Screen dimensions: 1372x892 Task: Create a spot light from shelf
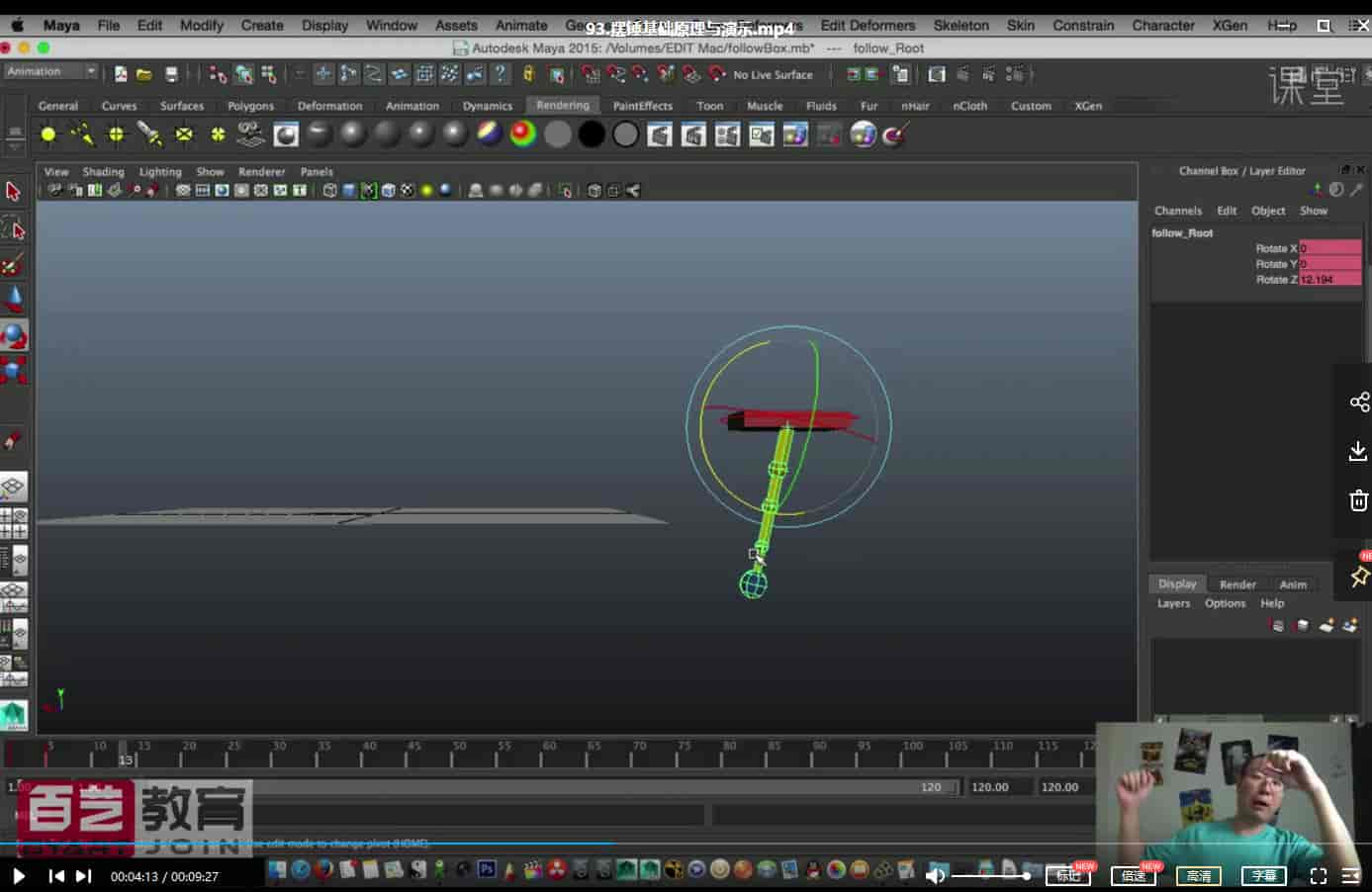149,134
